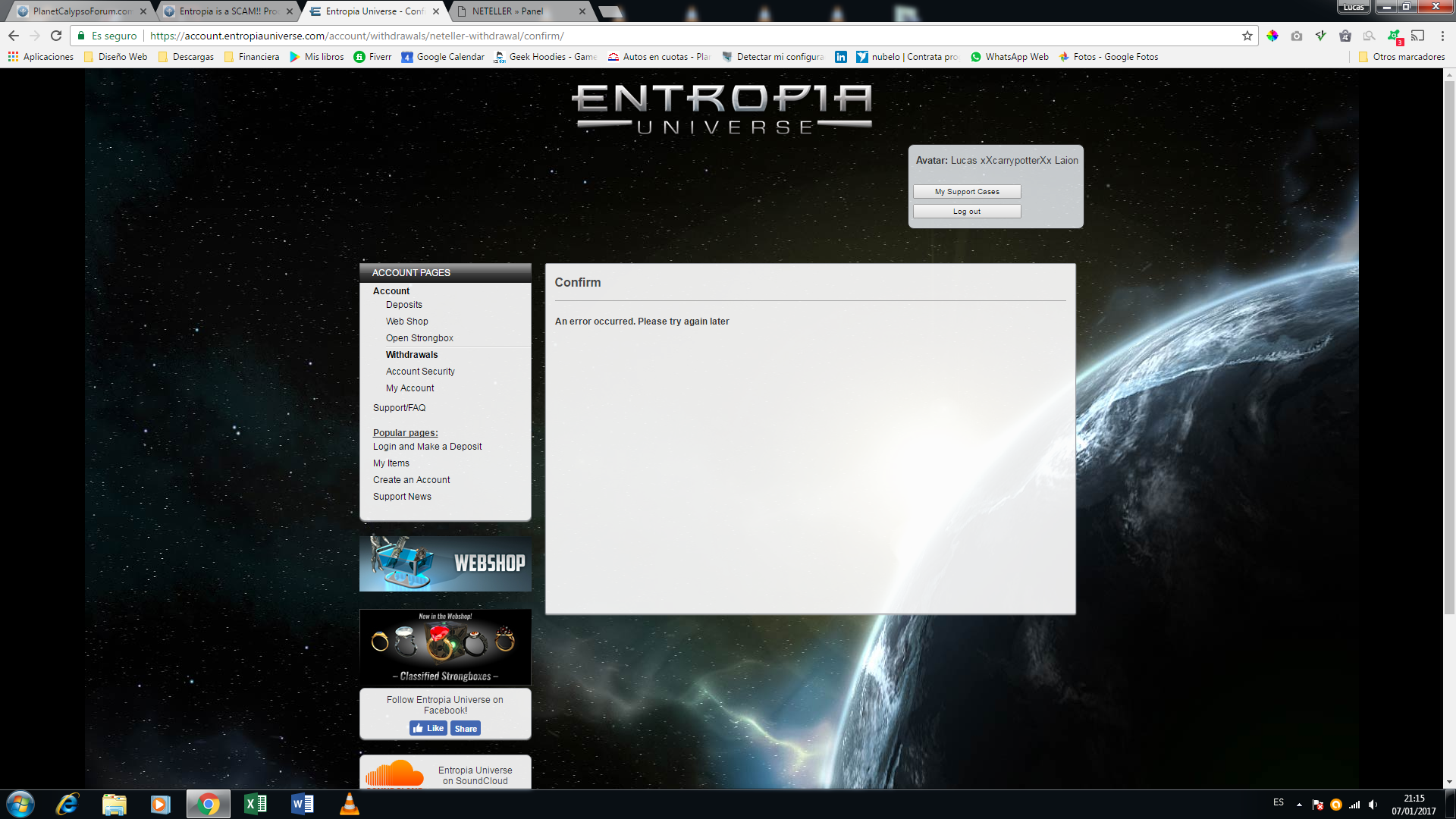Open Account Security settings
1456x819 pixels.
coord(420,372)
